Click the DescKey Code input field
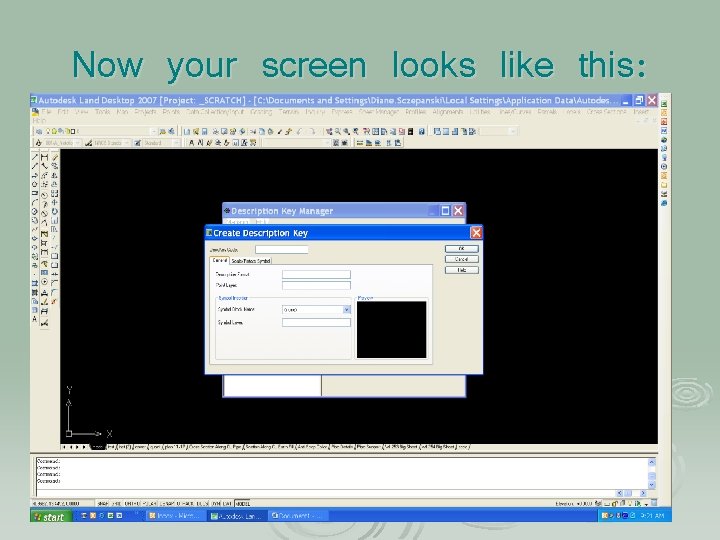Screen dimensions: 720x540 (281, 249)
